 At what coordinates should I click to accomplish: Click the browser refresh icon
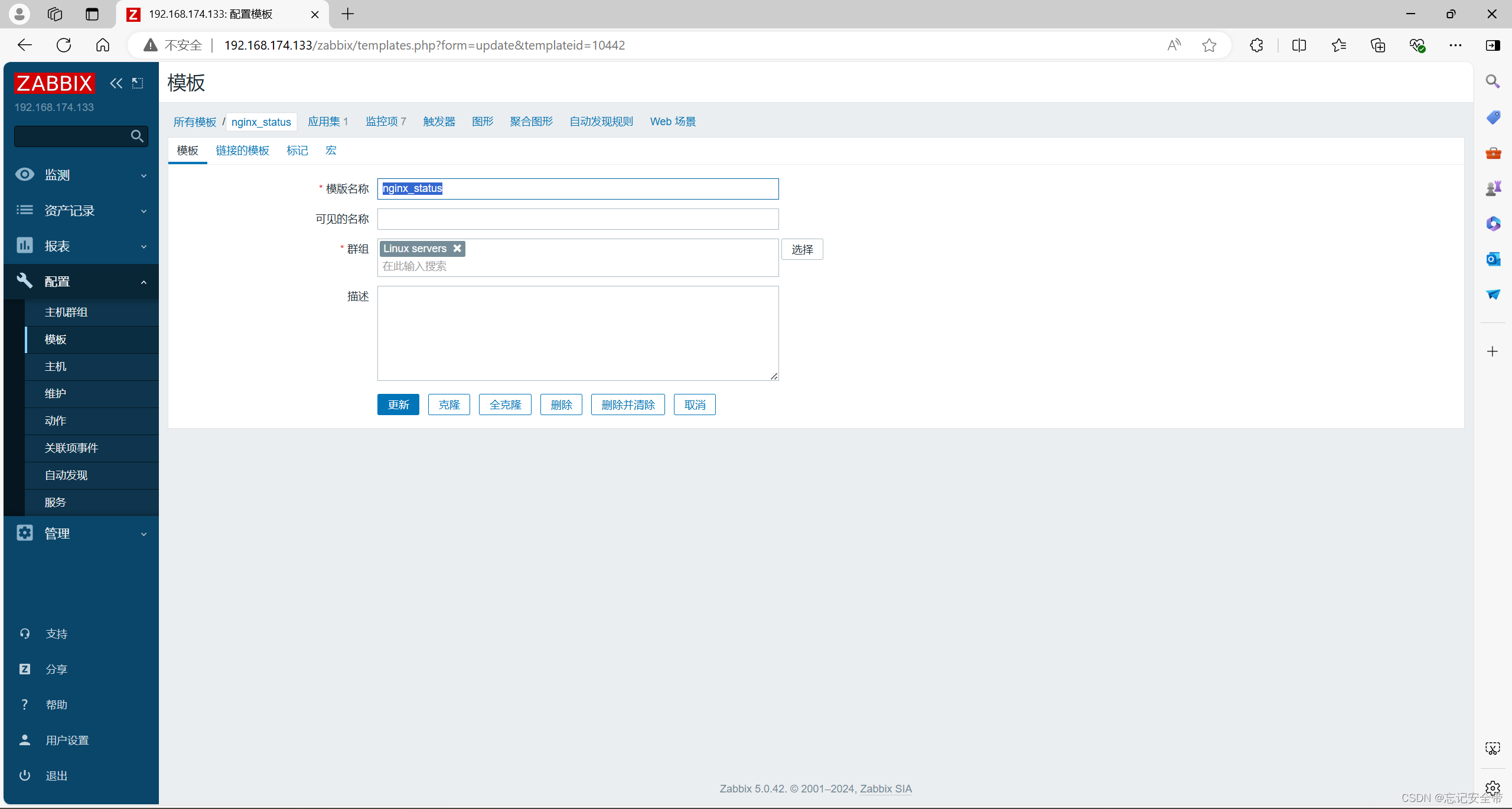pyautogui.click(x=64, y=45)
